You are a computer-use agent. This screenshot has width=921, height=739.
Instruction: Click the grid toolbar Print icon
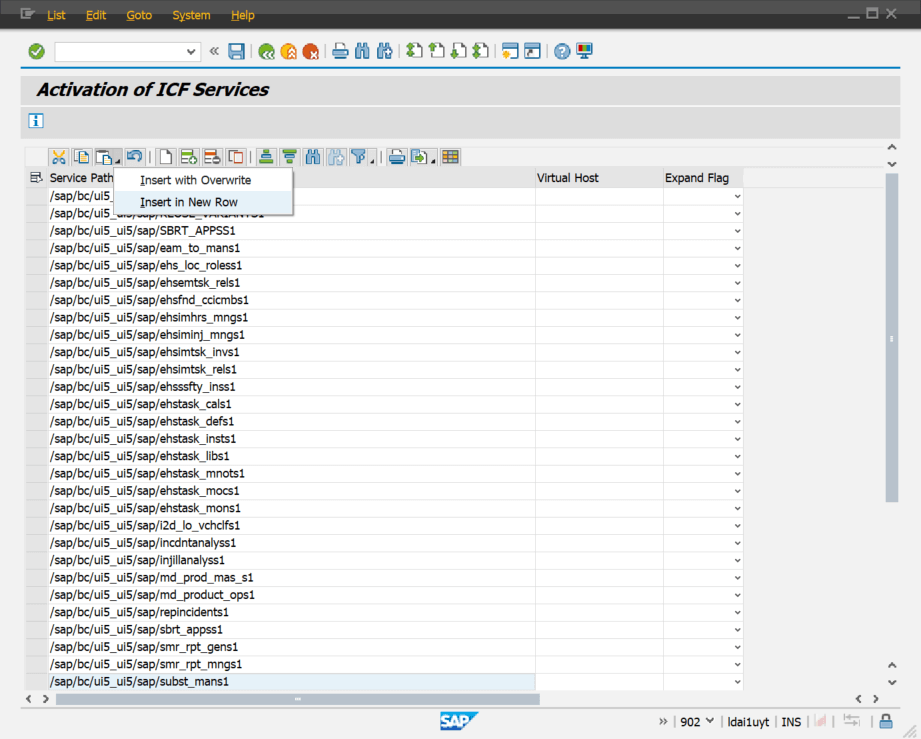pos(397,157)
